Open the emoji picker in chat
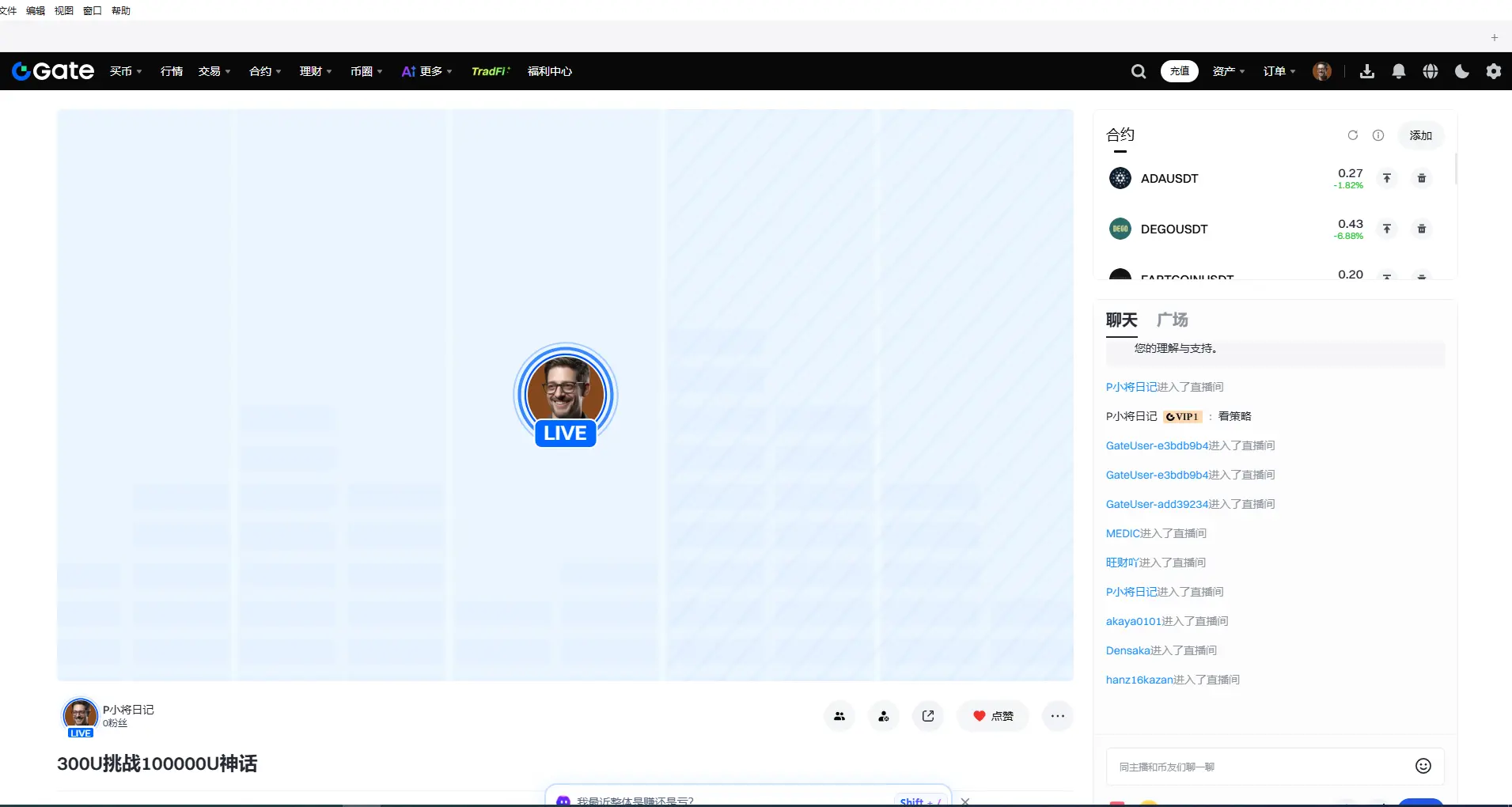Screen dimensions: 1512x807 click(x=1423, y=766)
